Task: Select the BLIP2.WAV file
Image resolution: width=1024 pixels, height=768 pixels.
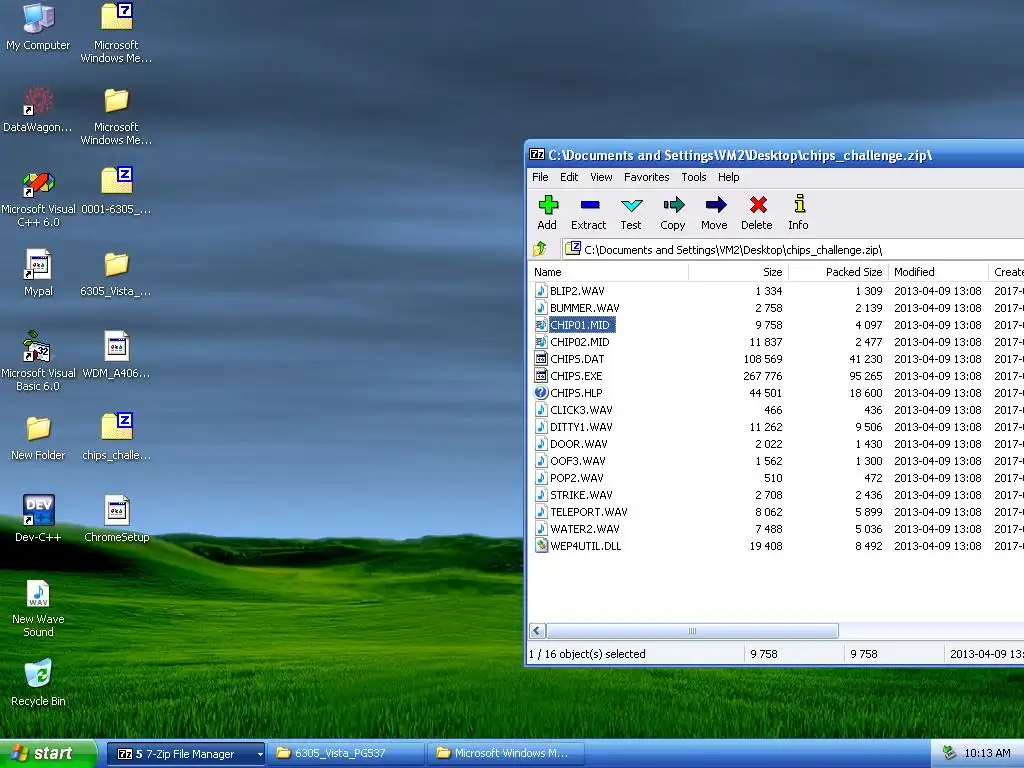Action: coord(577,291)
